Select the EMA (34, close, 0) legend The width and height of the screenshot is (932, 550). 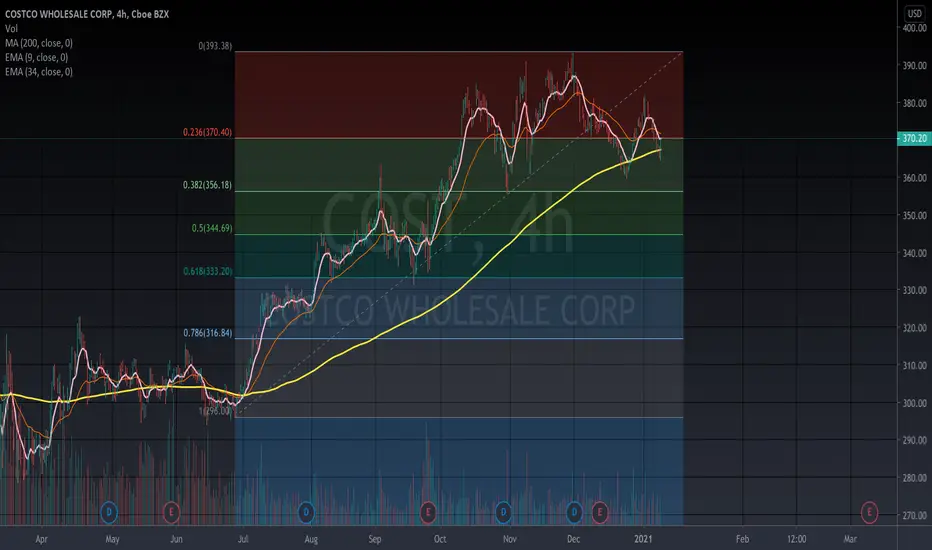tap(39, 71)
